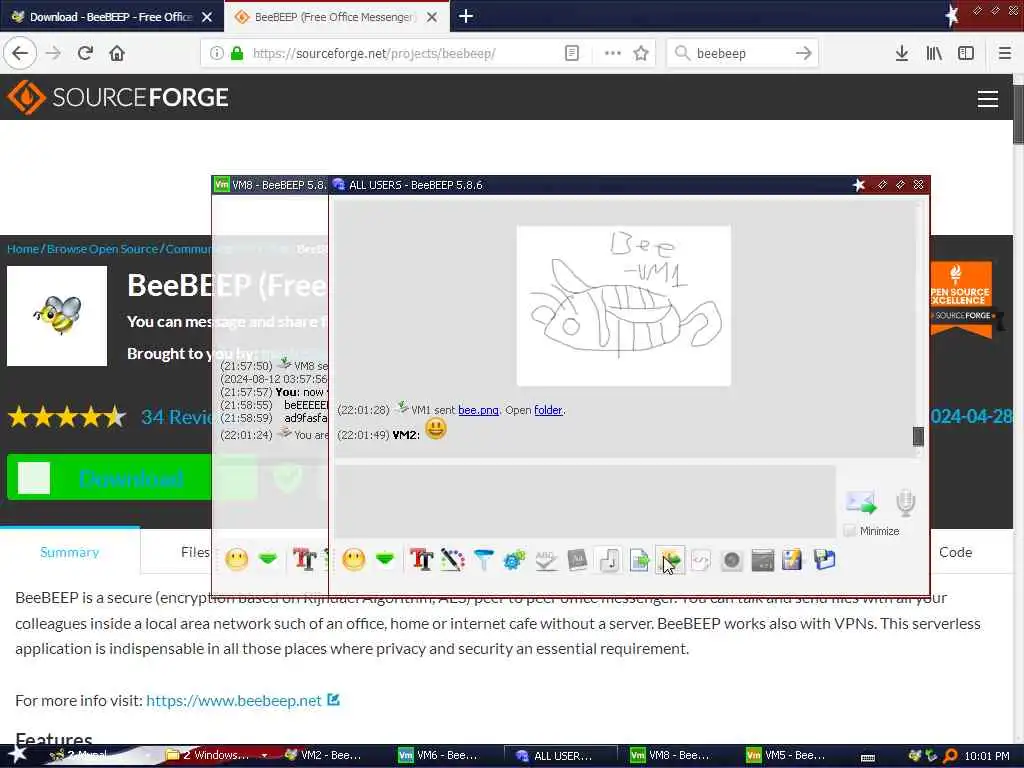
Task: Open SourceForge hamburger menu
Action: coord(987,99)
